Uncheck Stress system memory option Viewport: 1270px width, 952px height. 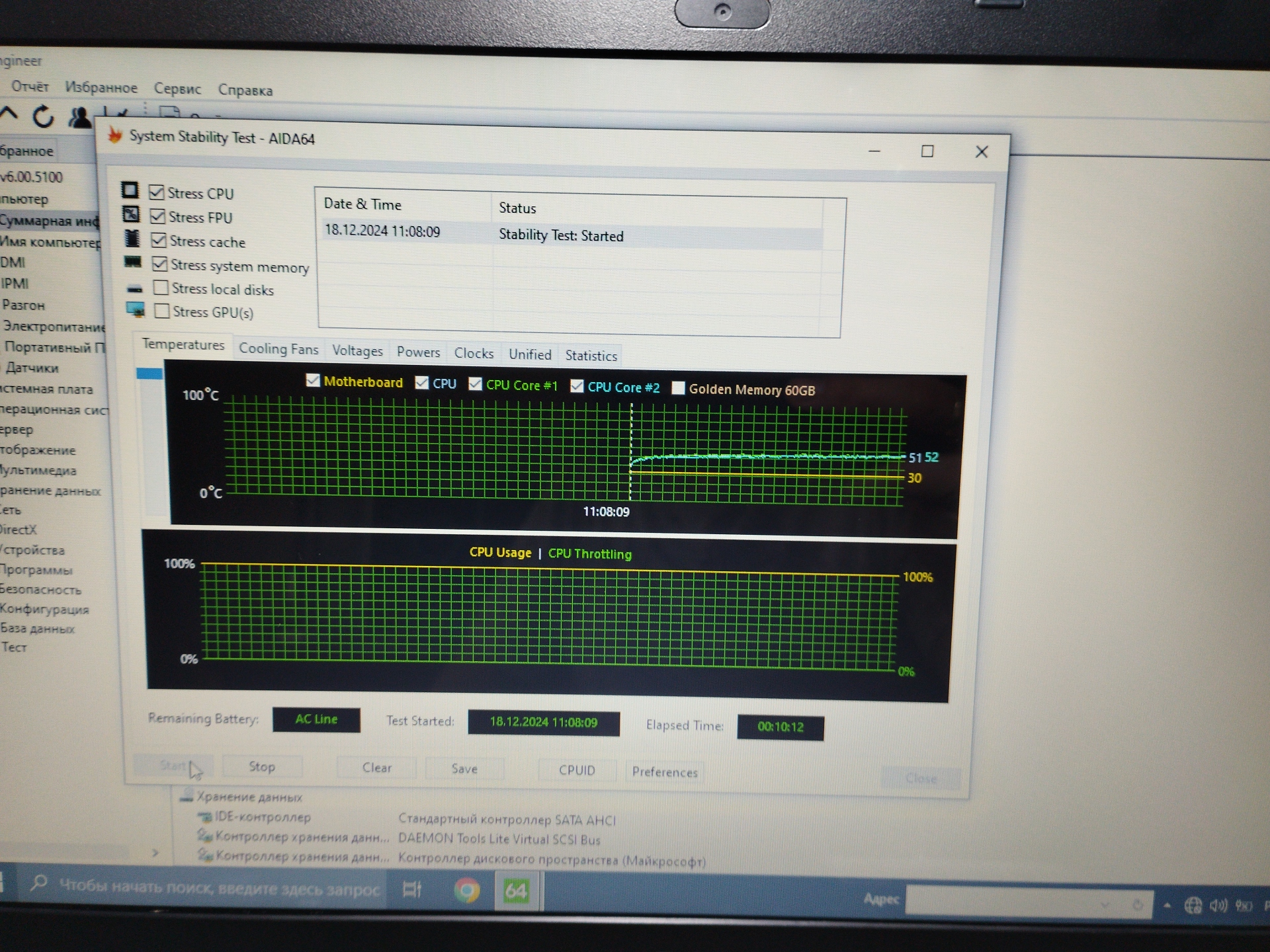(x=159, y=264)
